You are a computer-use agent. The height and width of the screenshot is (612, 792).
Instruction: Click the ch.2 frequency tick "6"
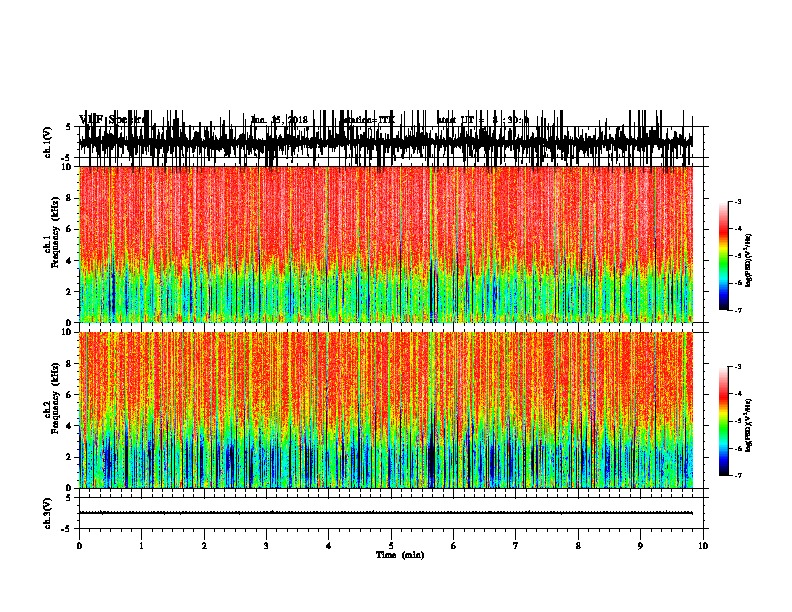[x=69, y=395]
